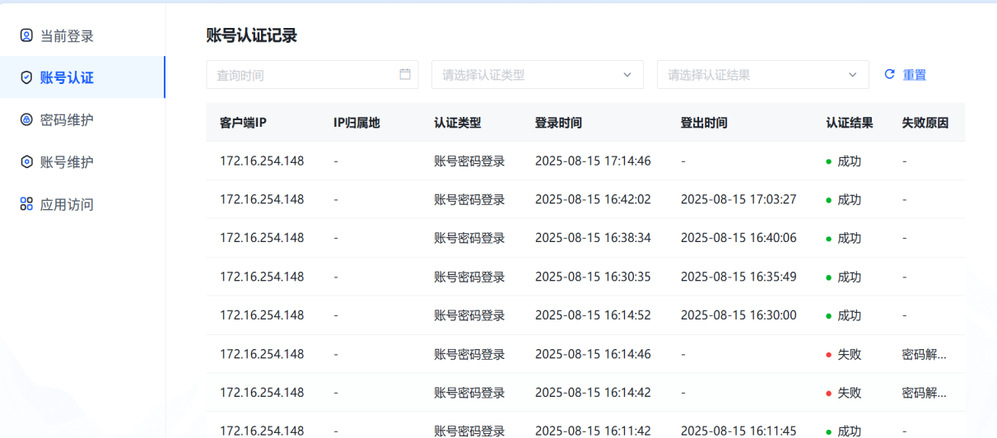Expand the 认证类型 dropdown chevron arrow

627,75
